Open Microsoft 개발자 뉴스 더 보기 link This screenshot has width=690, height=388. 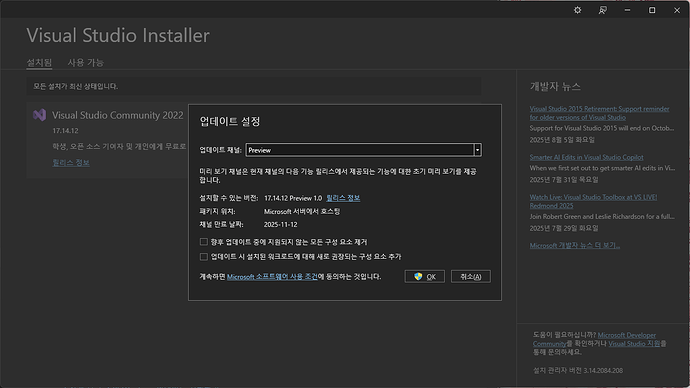(x=575, y=245)
